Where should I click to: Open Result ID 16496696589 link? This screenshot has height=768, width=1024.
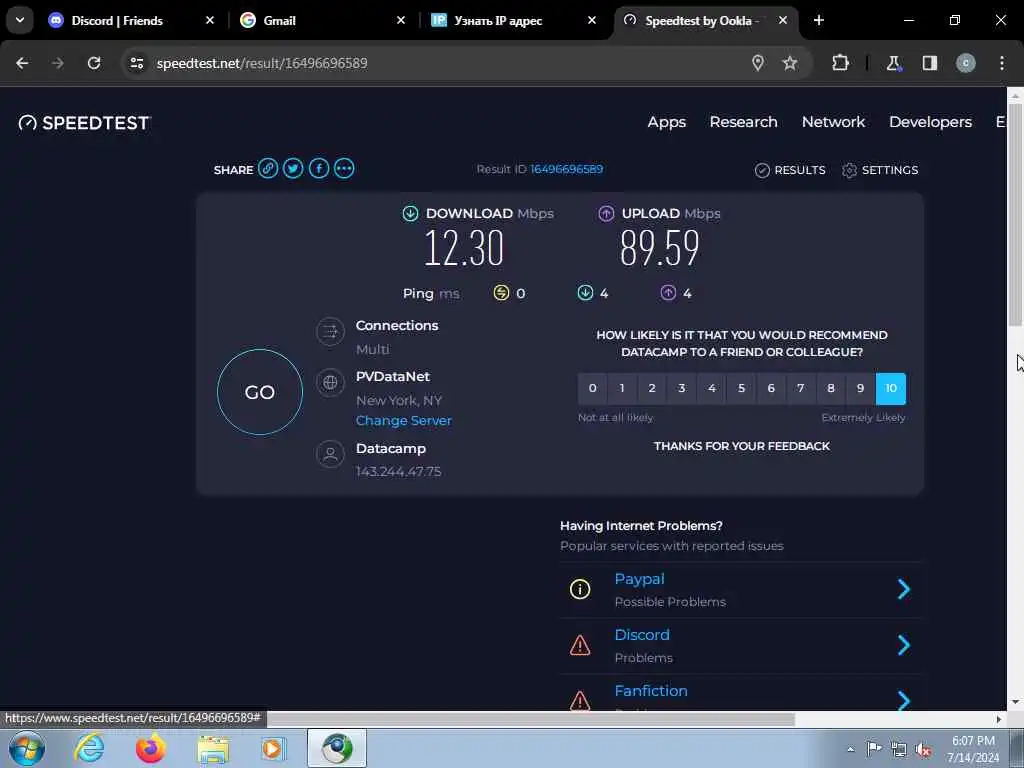pos(567,169)
